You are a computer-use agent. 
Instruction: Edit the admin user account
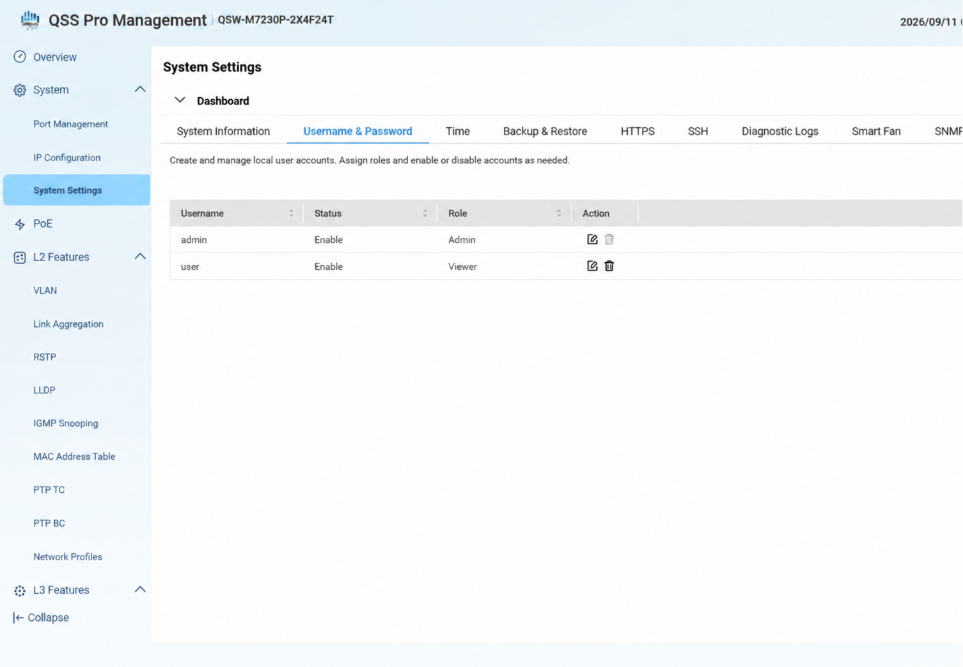592,240
